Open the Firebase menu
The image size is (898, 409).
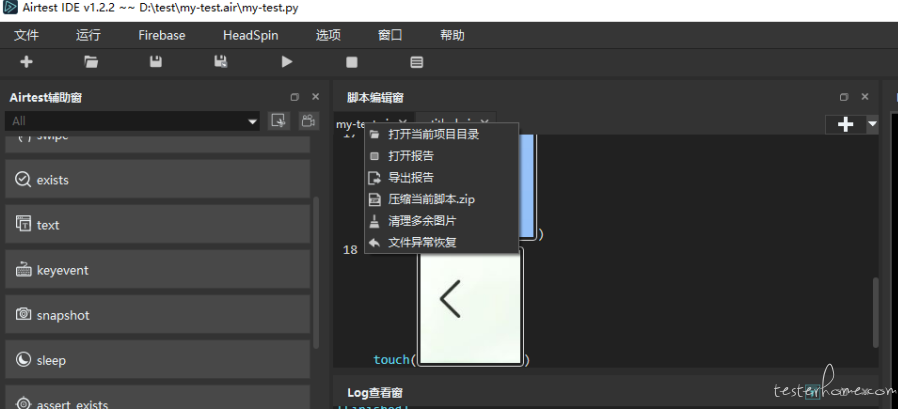[162, 35]
